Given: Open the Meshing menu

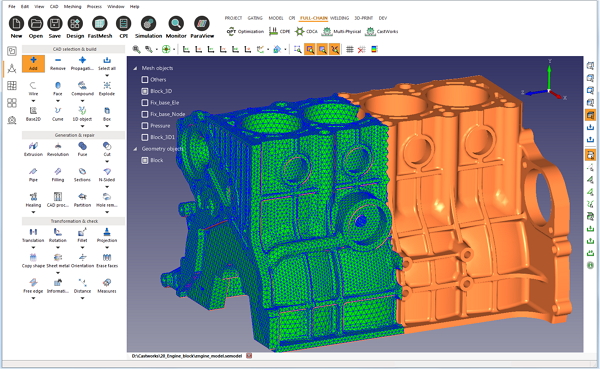Looking at the screenshot, I should point(72,7).
